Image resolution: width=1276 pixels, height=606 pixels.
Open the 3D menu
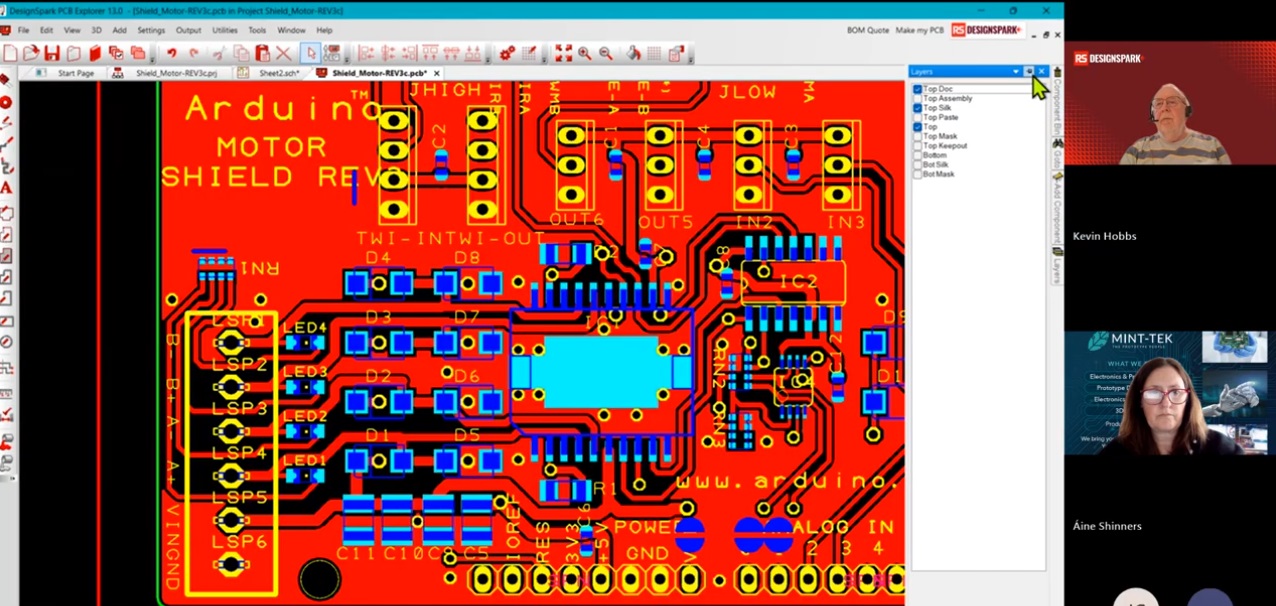[x=97, y=30]
